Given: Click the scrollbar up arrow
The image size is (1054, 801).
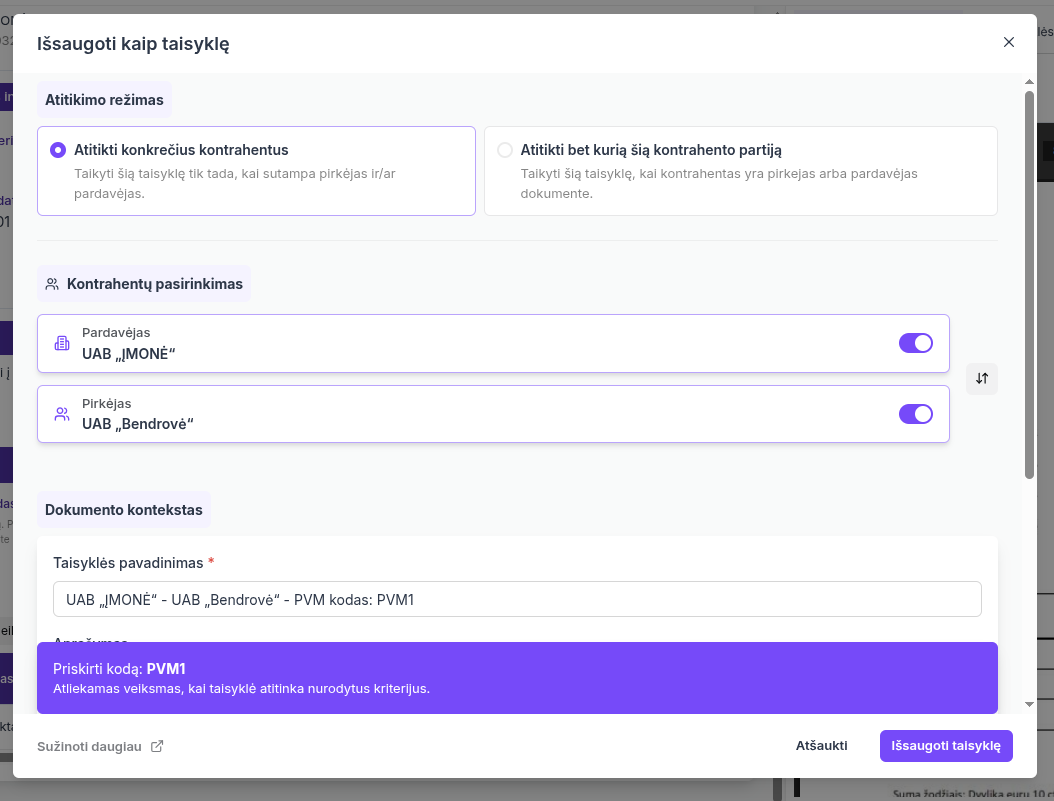Looking at the screenshot, I should click(x=1029, y=81).
